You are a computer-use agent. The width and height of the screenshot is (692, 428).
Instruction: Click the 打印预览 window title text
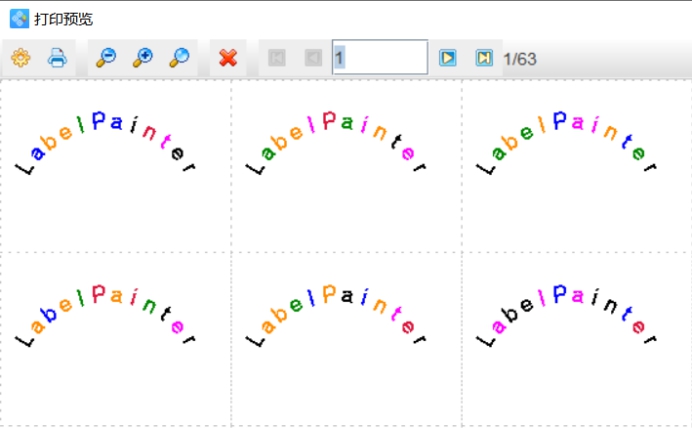[63, 19]
